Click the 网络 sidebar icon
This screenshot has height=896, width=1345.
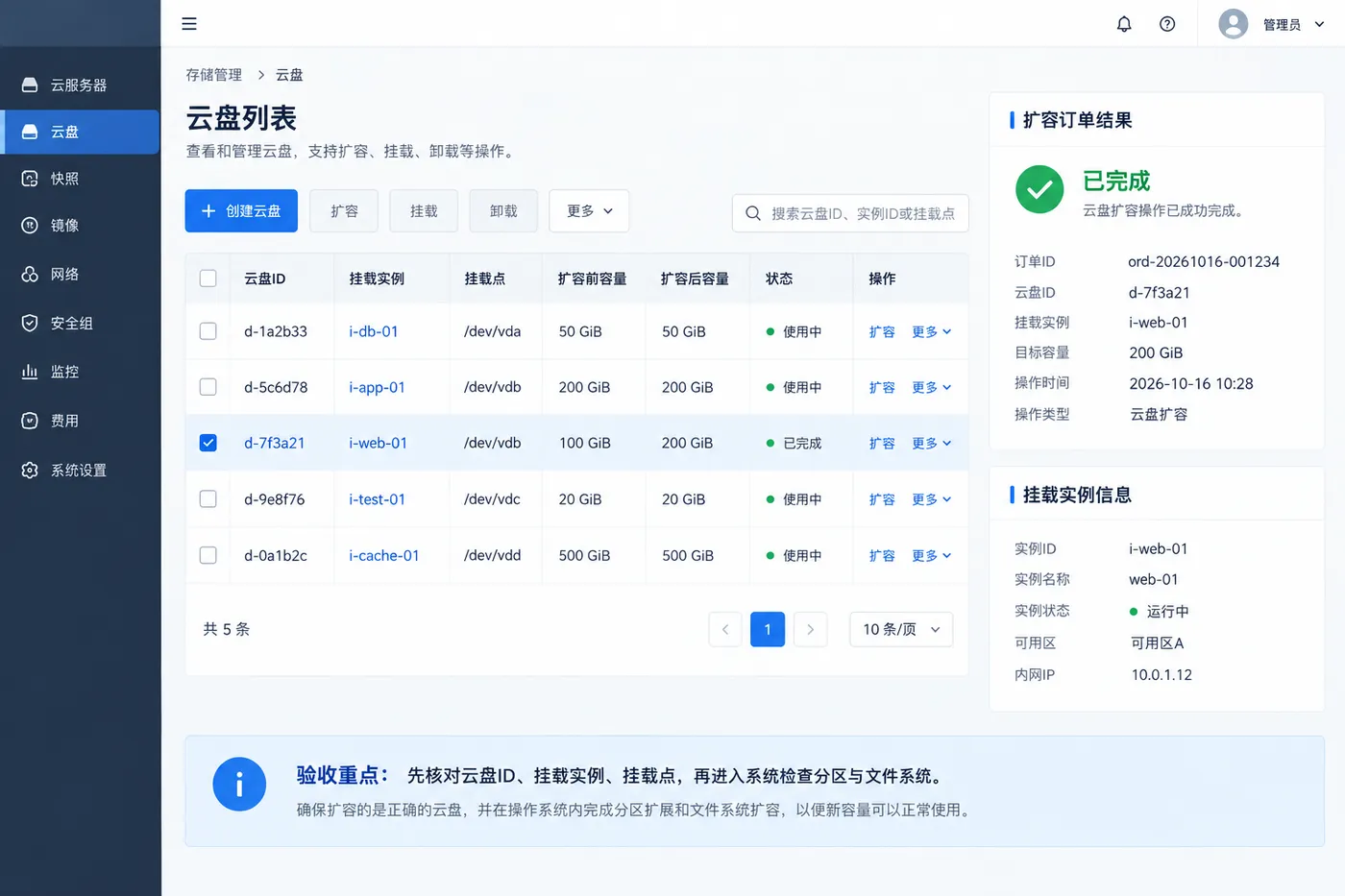(x=30, y=275)
